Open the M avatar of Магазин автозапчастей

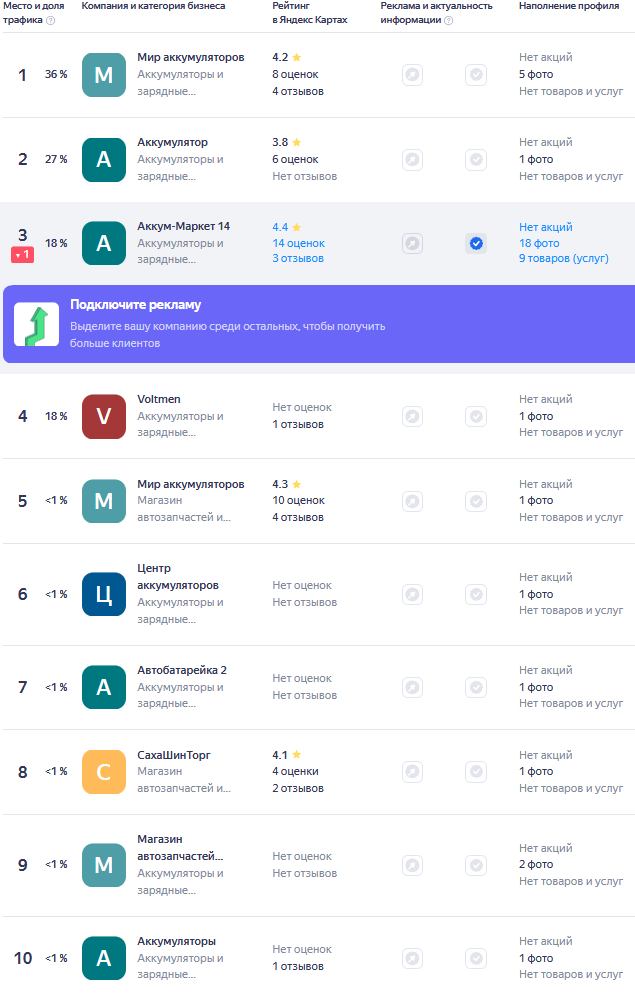104,865
